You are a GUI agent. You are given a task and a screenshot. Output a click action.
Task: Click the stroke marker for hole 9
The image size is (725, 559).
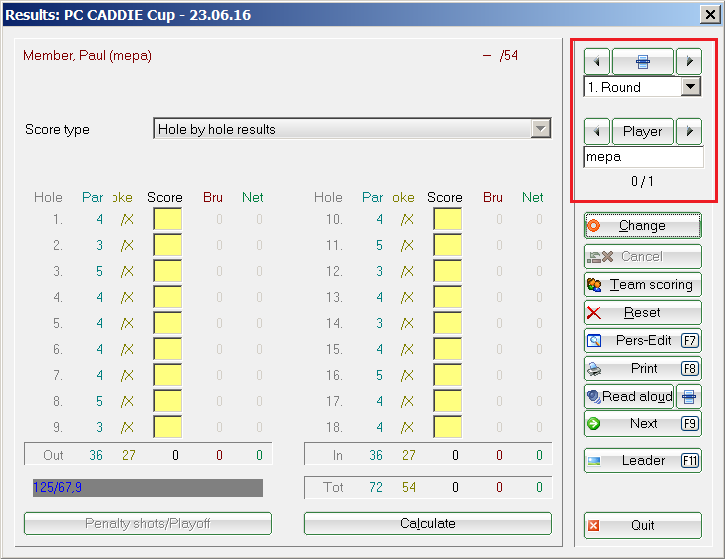[x=127, y=427]
